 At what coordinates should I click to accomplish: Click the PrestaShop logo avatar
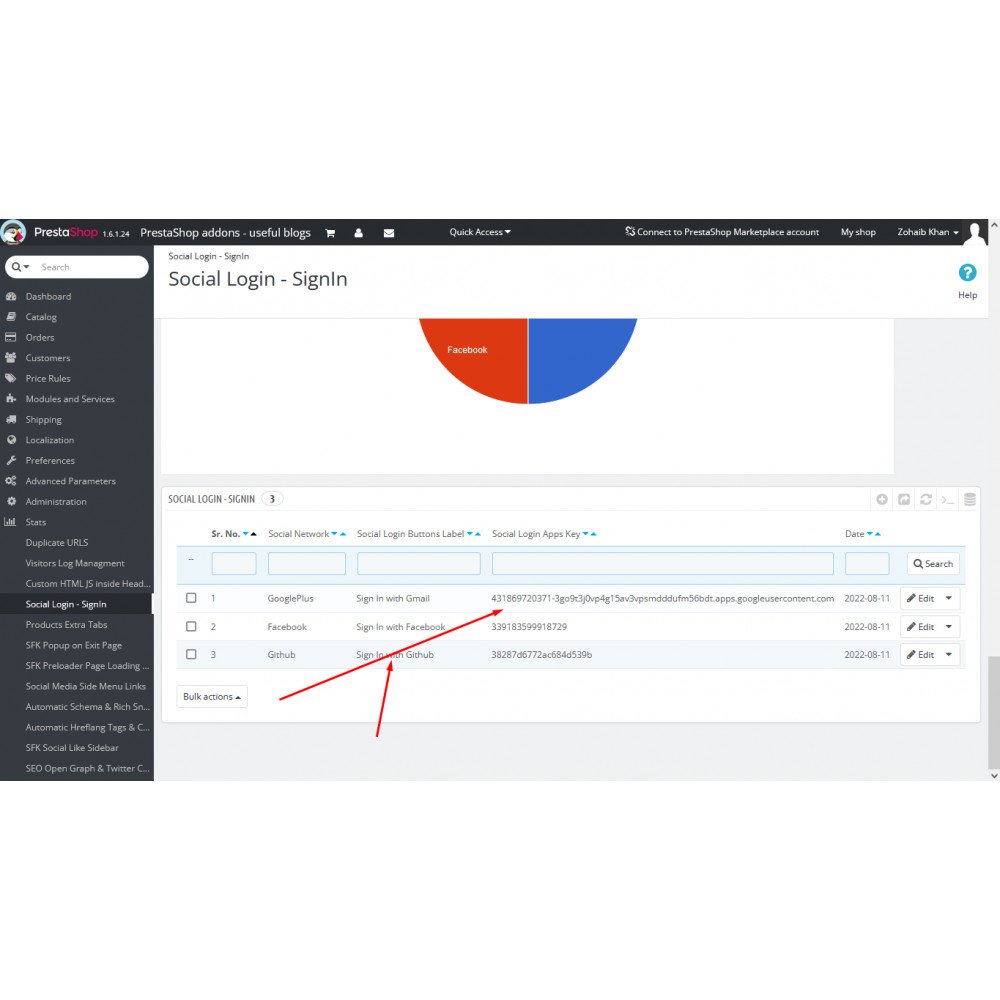tap(13, 232)
